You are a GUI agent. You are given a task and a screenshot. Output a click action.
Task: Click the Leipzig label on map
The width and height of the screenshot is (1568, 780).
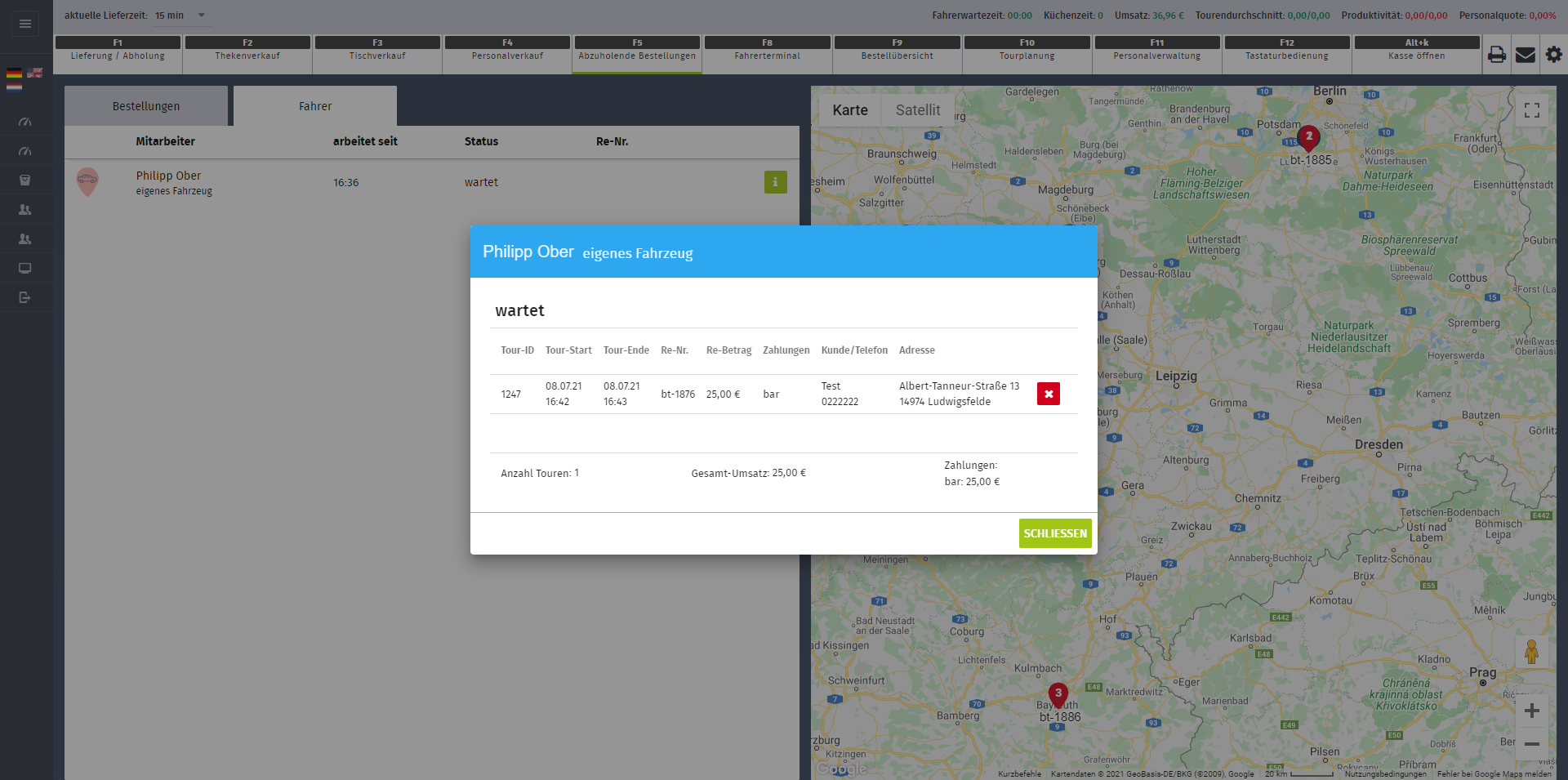pos(1176,376)
